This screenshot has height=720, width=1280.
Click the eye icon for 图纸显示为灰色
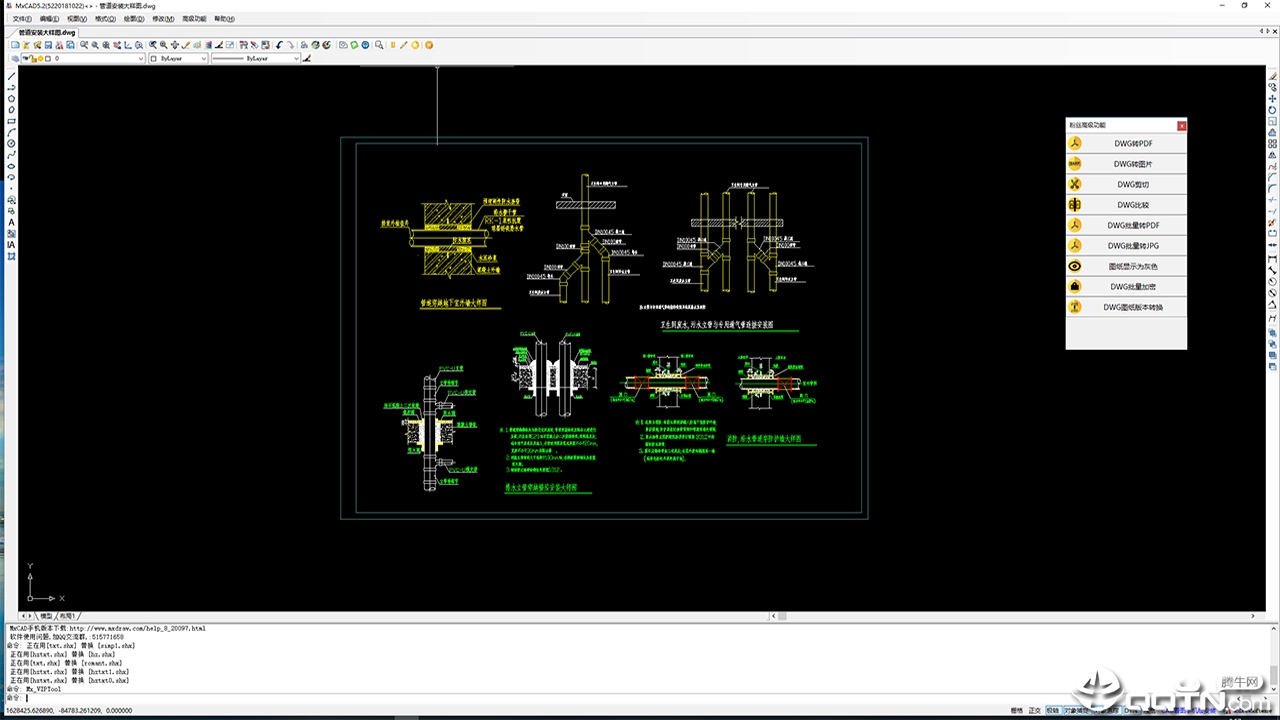pos(1075,266)
